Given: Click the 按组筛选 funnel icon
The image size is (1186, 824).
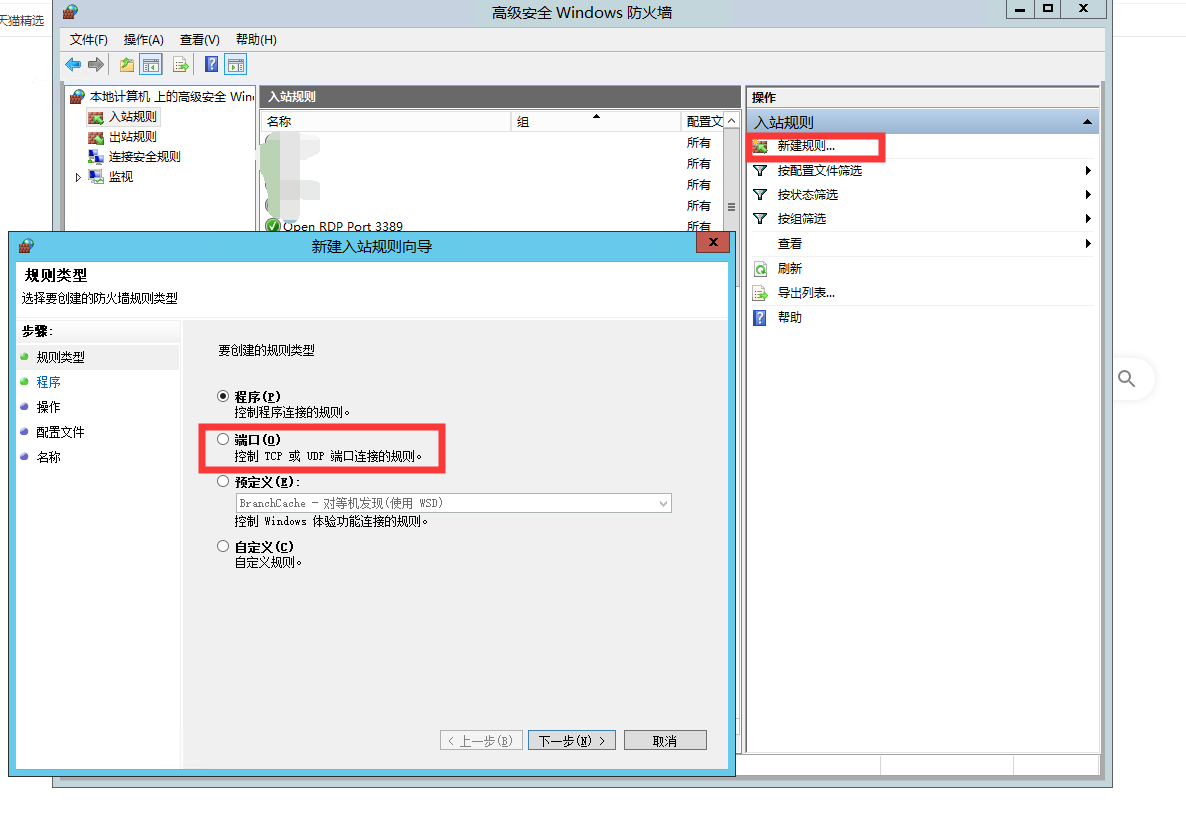Looking at the screenshot, I should click(760, 219).
